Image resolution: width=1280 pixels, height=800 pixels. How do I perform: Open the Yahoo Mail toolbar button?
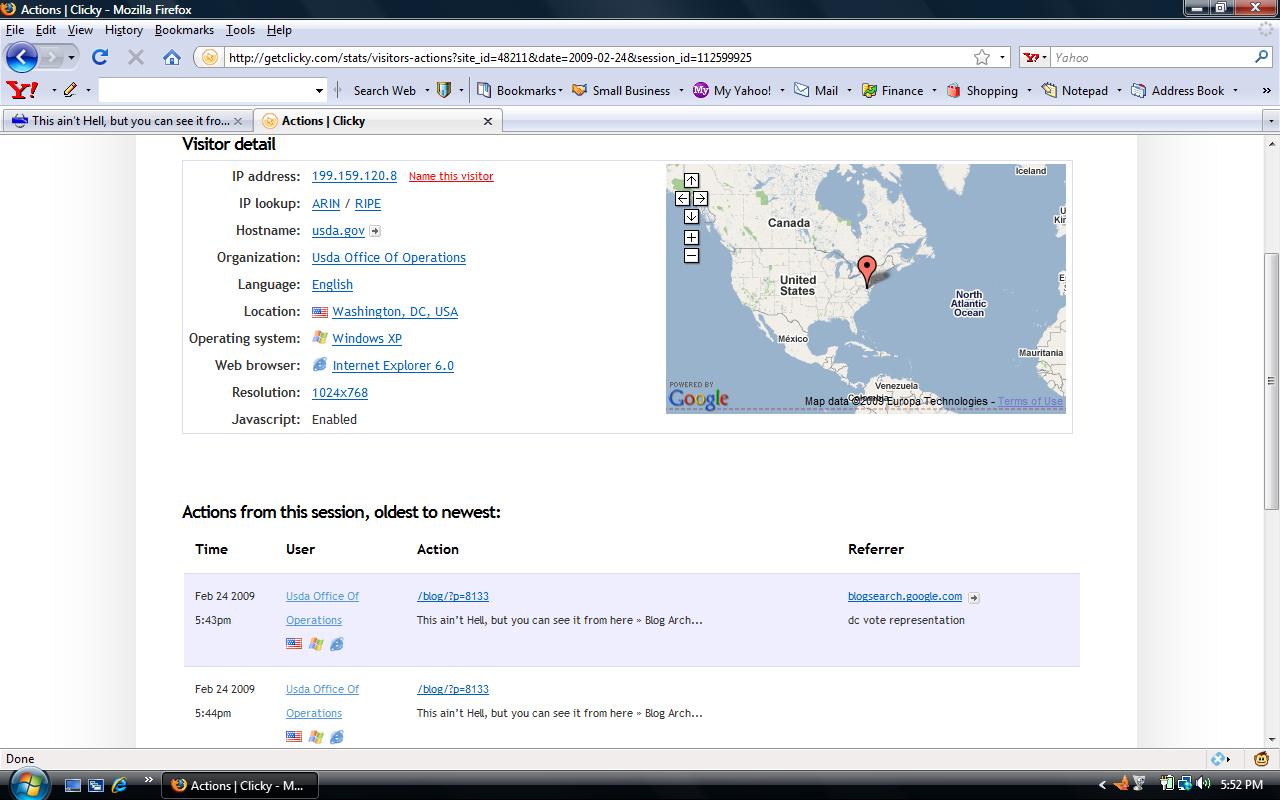click(817, 90)
